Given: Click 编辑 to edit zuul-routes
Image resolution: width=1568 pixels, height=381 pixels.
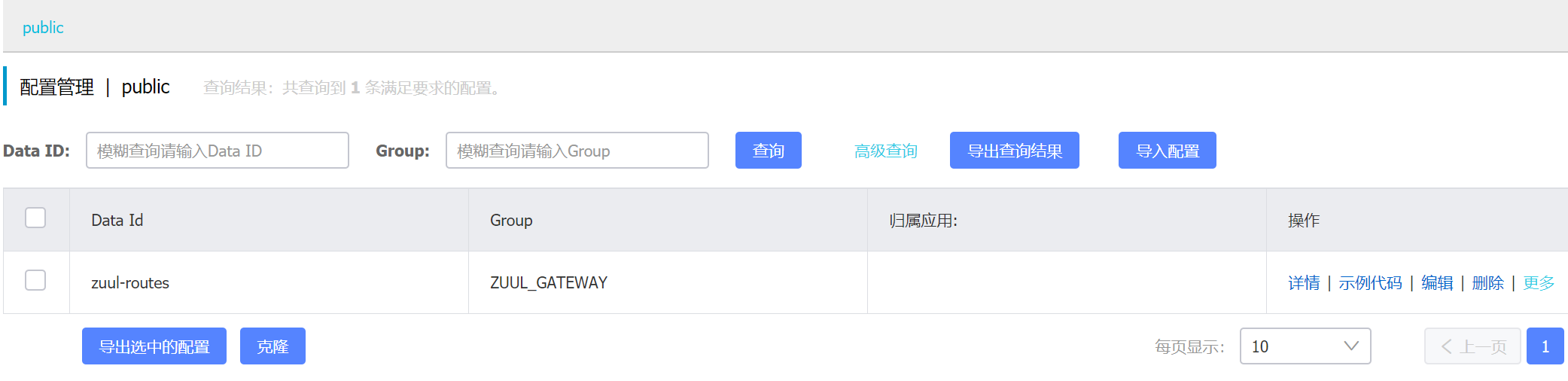Looking at the screenshot, I should pos(1437,283).
